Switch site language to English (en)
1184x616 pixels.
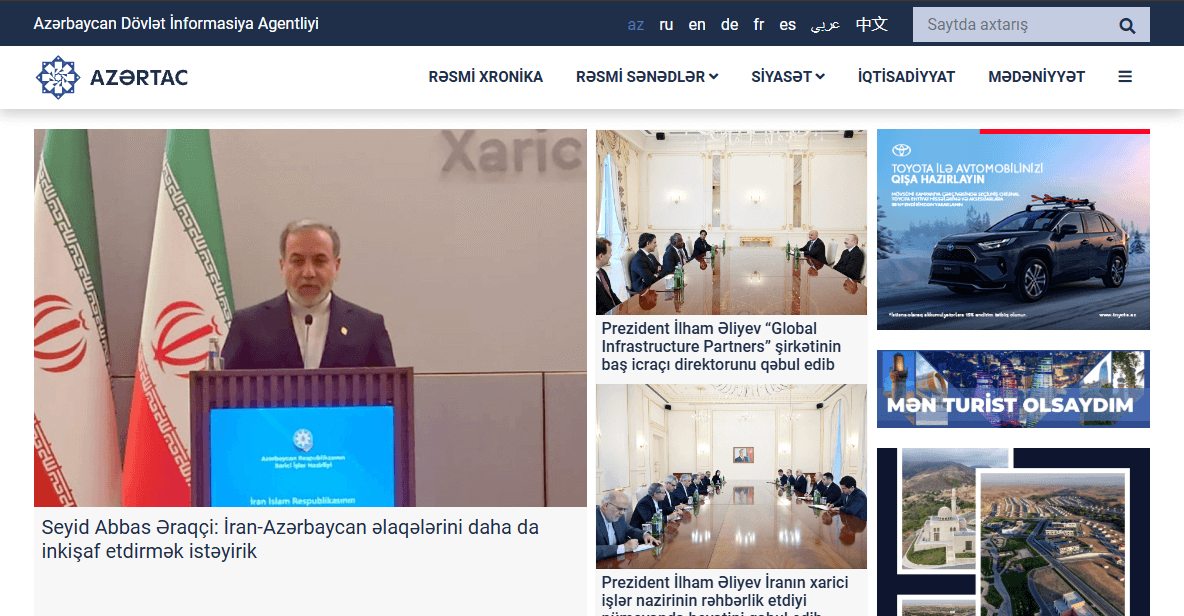(697, 25)
